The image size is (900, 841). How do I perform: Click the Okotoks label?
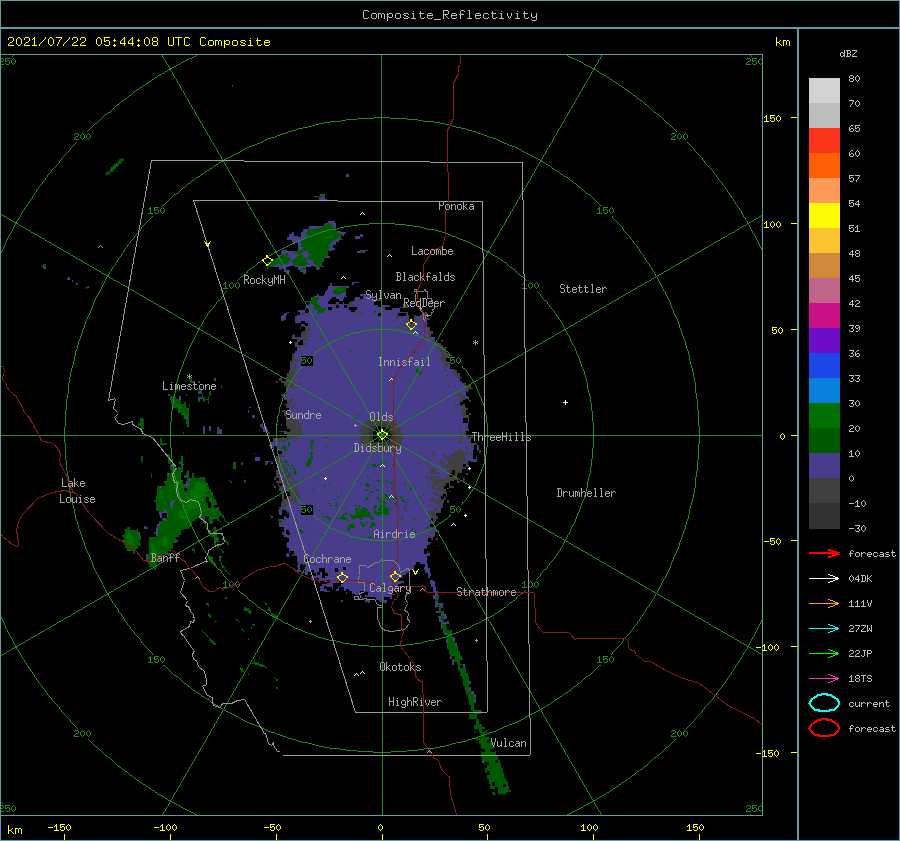pyautogui.click(x=400, y=667)
